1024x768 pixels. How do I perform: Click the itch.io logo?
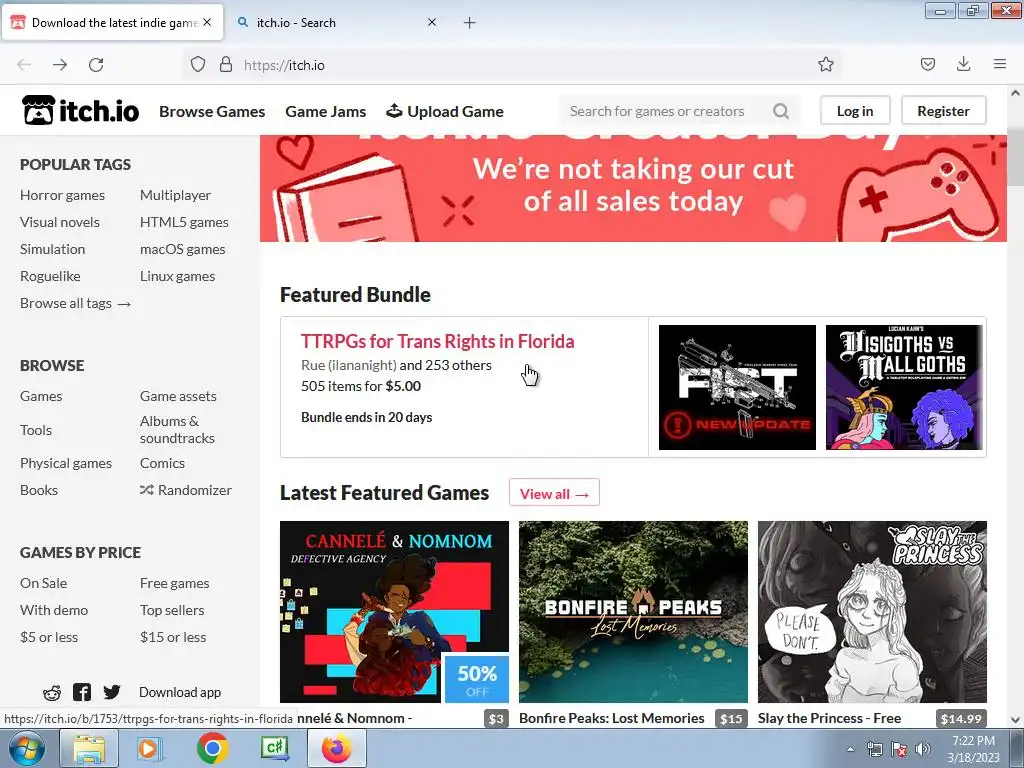(80, 110)
